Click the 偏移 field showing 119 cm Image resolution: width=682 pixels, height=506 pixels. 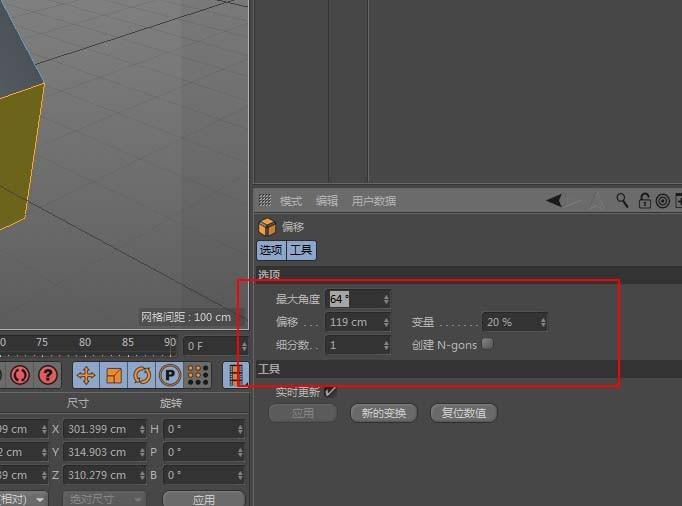(x=358, y=322)
